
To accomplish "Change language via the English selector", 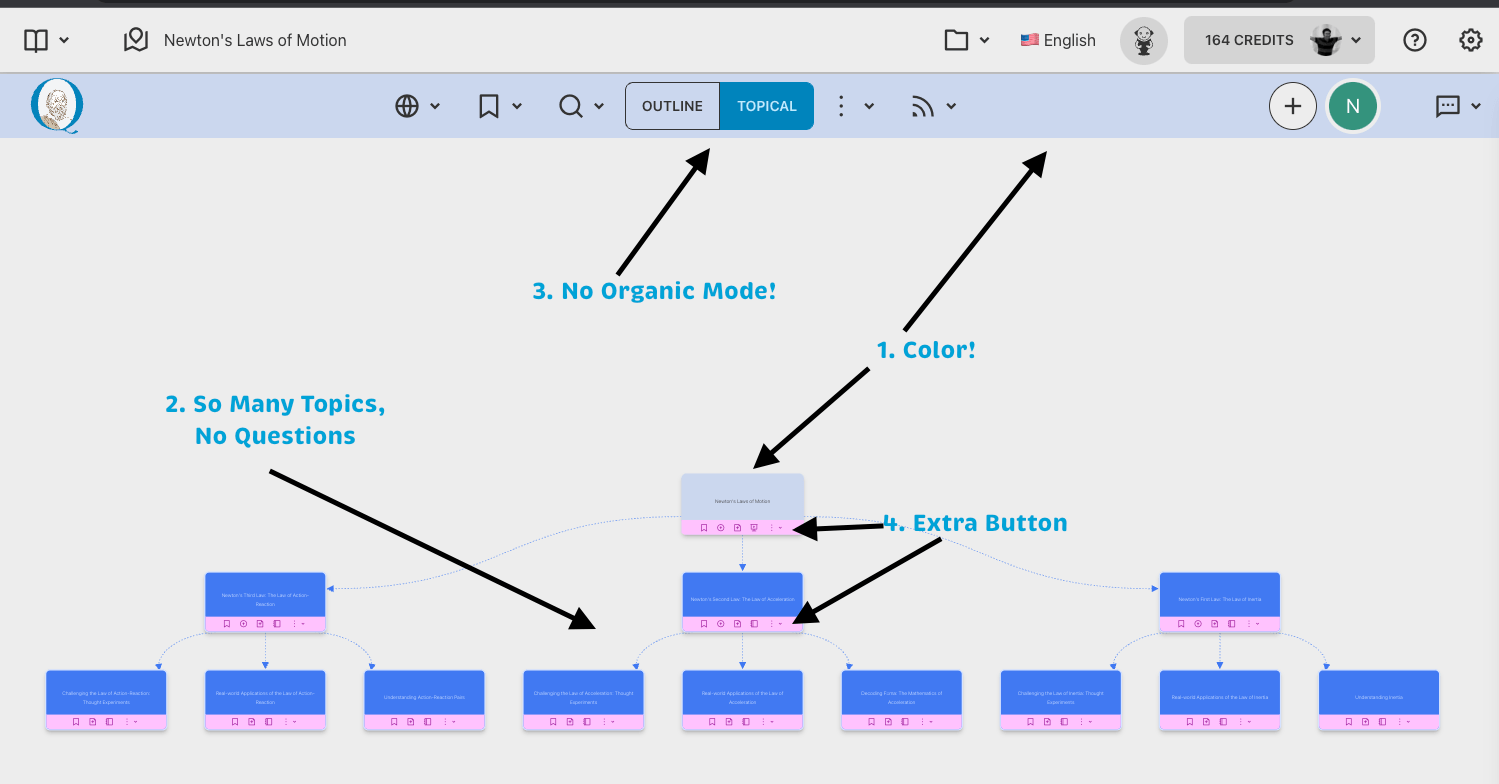I will [x=1058, y=40].
